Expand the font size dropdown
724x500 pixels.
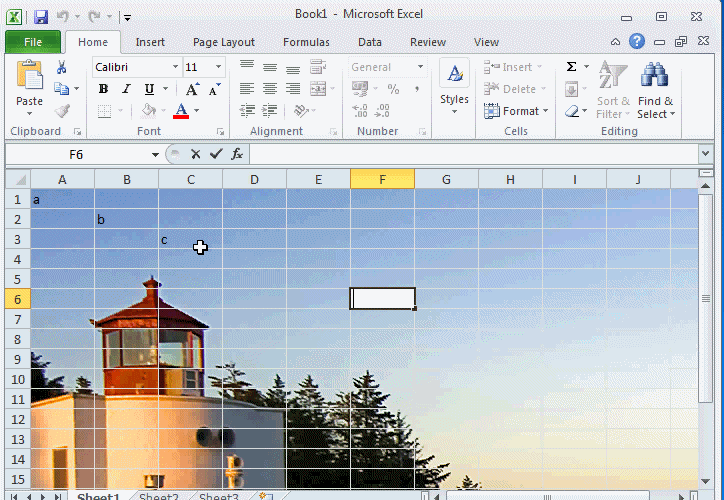(219, 67)
